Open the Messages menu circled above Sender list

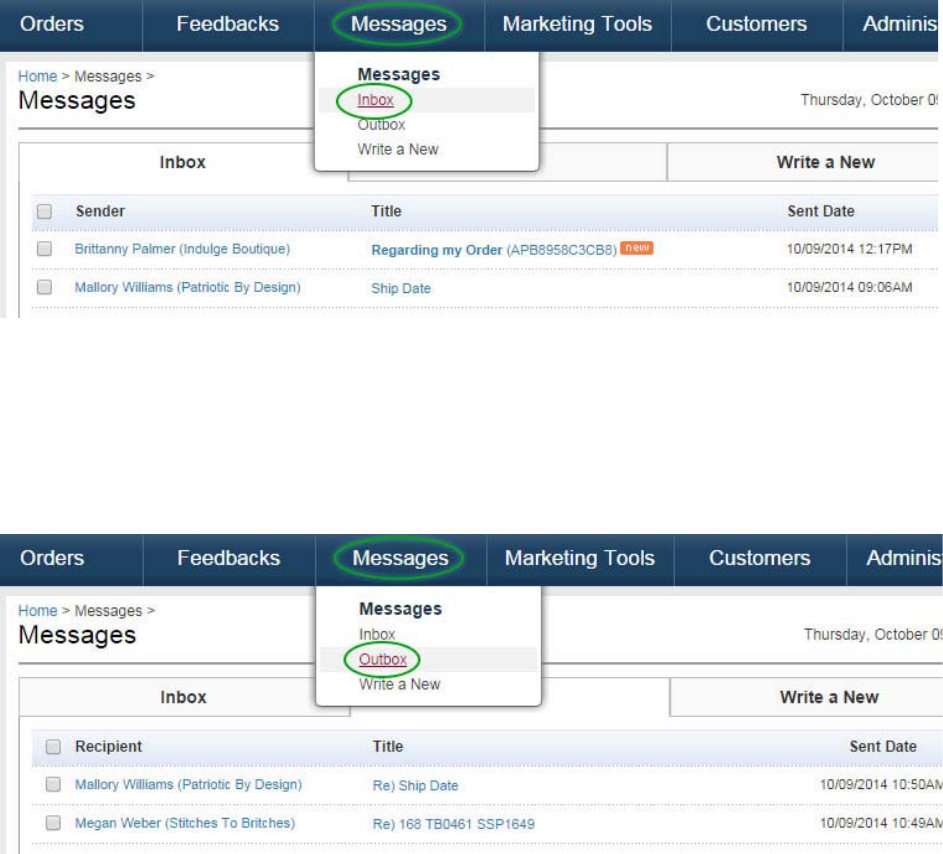tap(398, 24)
